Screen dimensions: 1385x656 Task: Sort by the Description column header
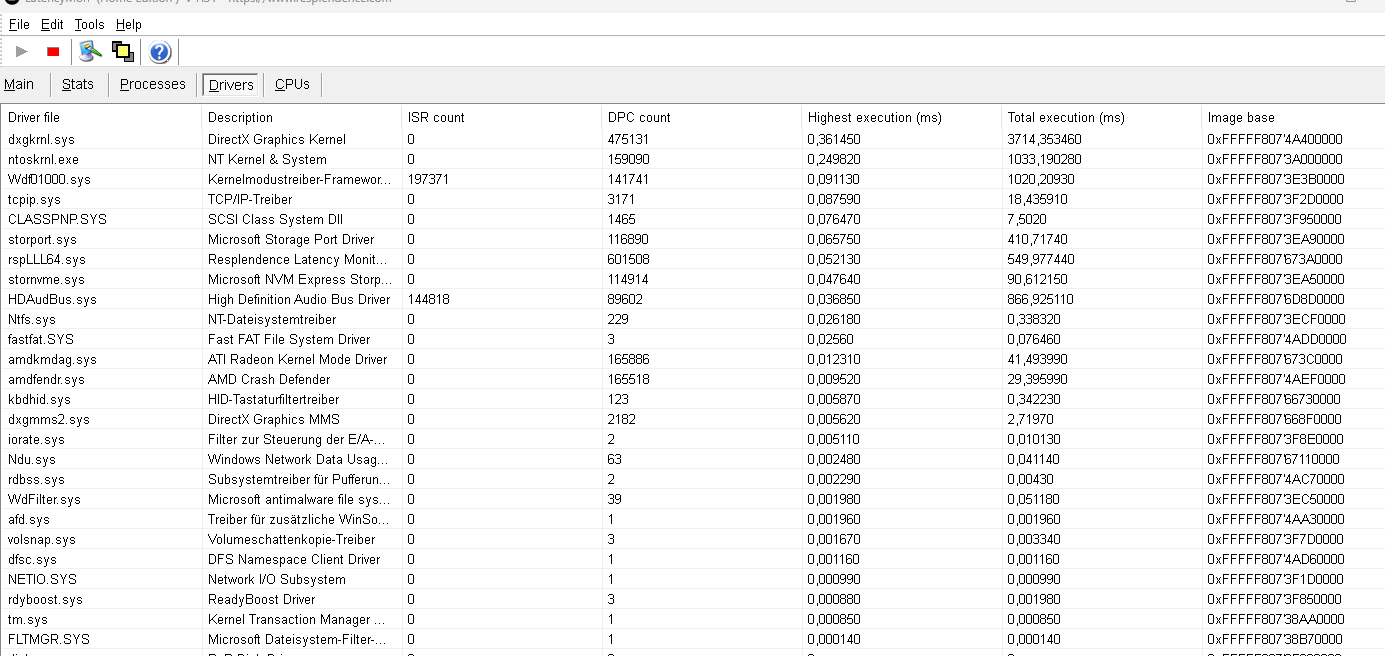point(301,117)
